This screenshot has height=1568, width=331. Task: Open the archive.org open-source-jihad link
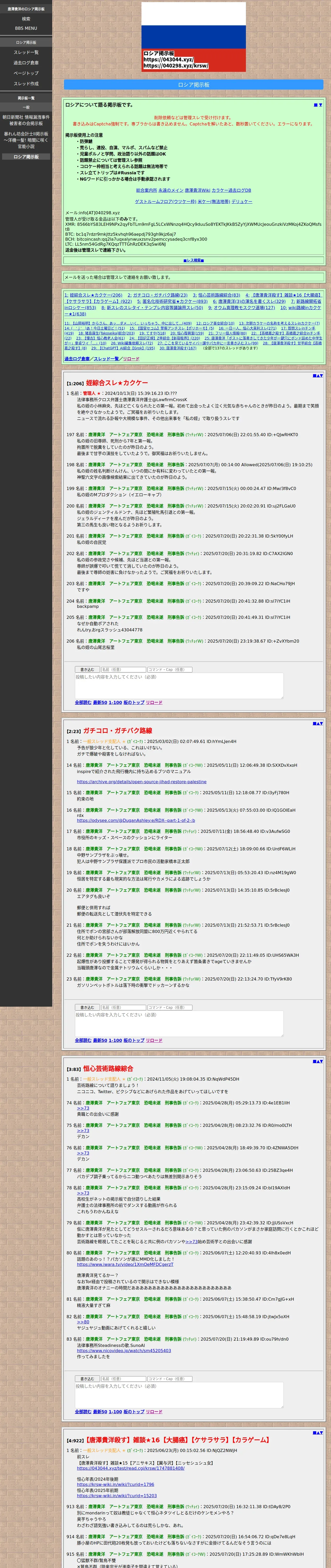point(141,782)
